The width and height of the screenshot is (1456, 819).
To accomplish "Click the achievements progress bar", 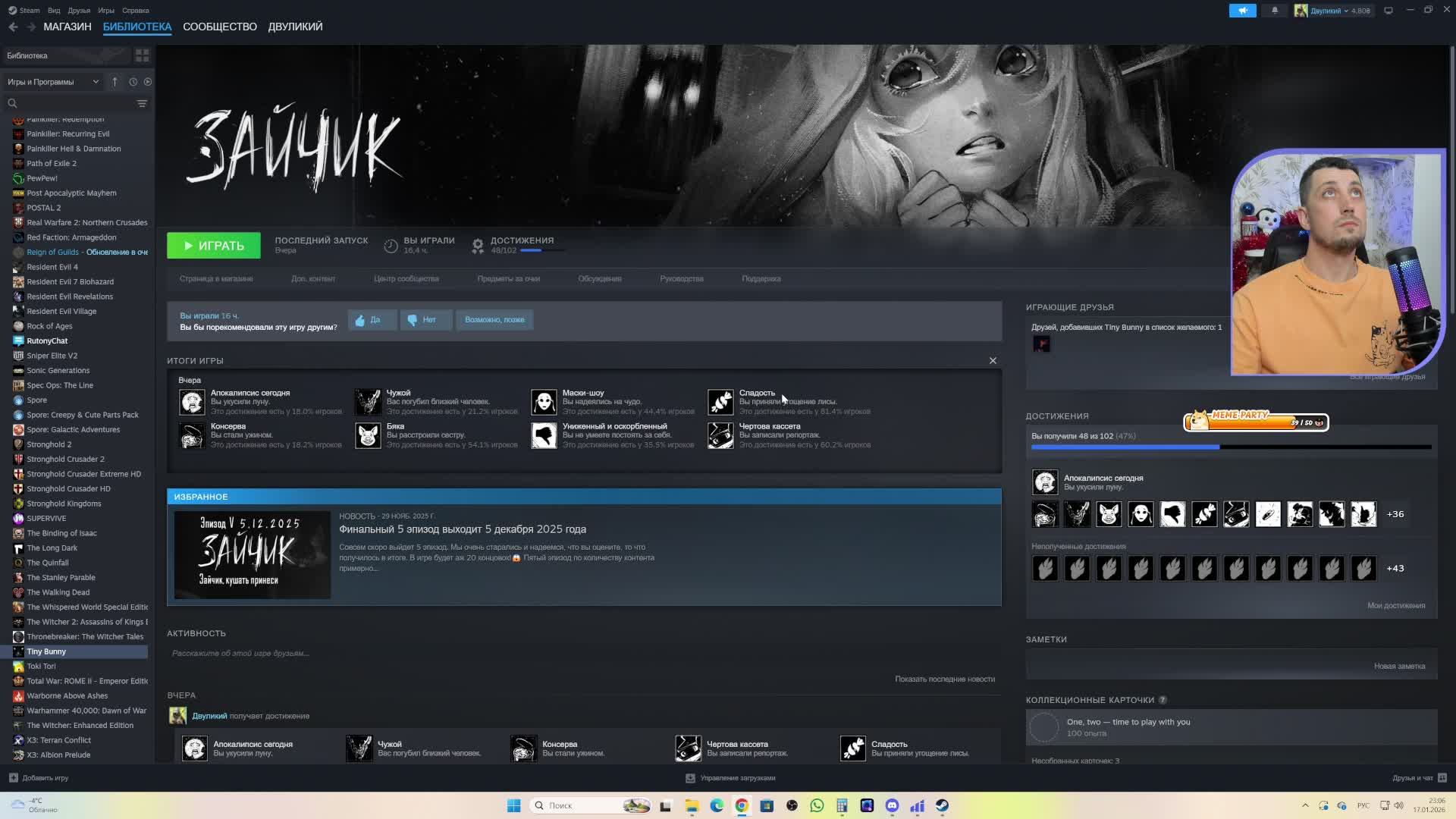I will point(1230,447).
